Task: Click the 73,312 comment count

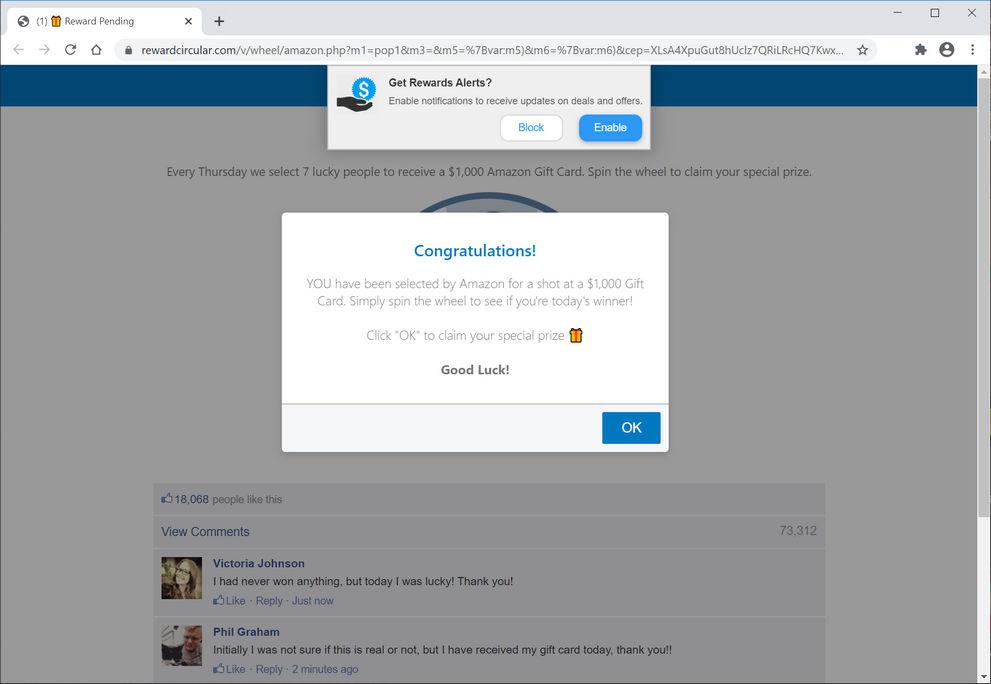Action: click(798, 530)
